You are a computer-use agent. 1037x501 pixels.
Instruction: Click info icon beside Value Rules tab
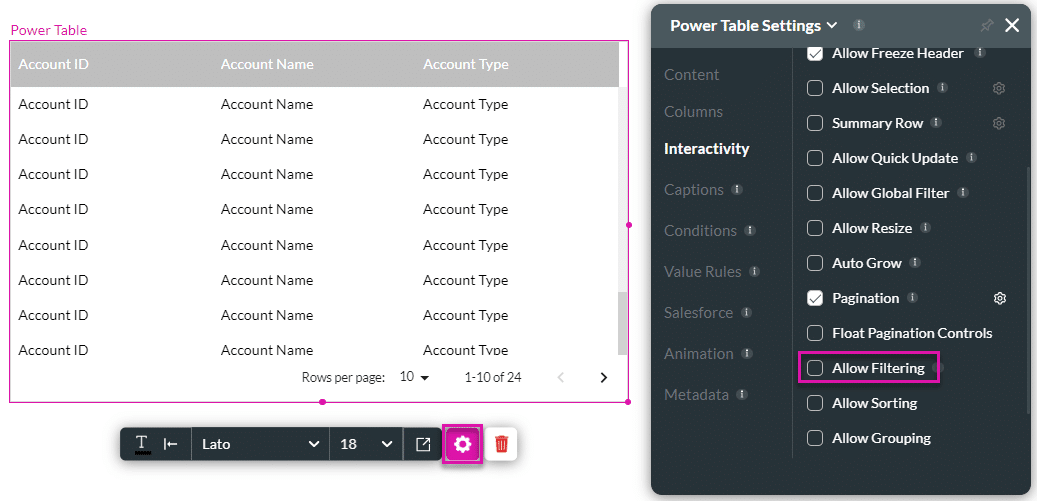coord(755,272)
